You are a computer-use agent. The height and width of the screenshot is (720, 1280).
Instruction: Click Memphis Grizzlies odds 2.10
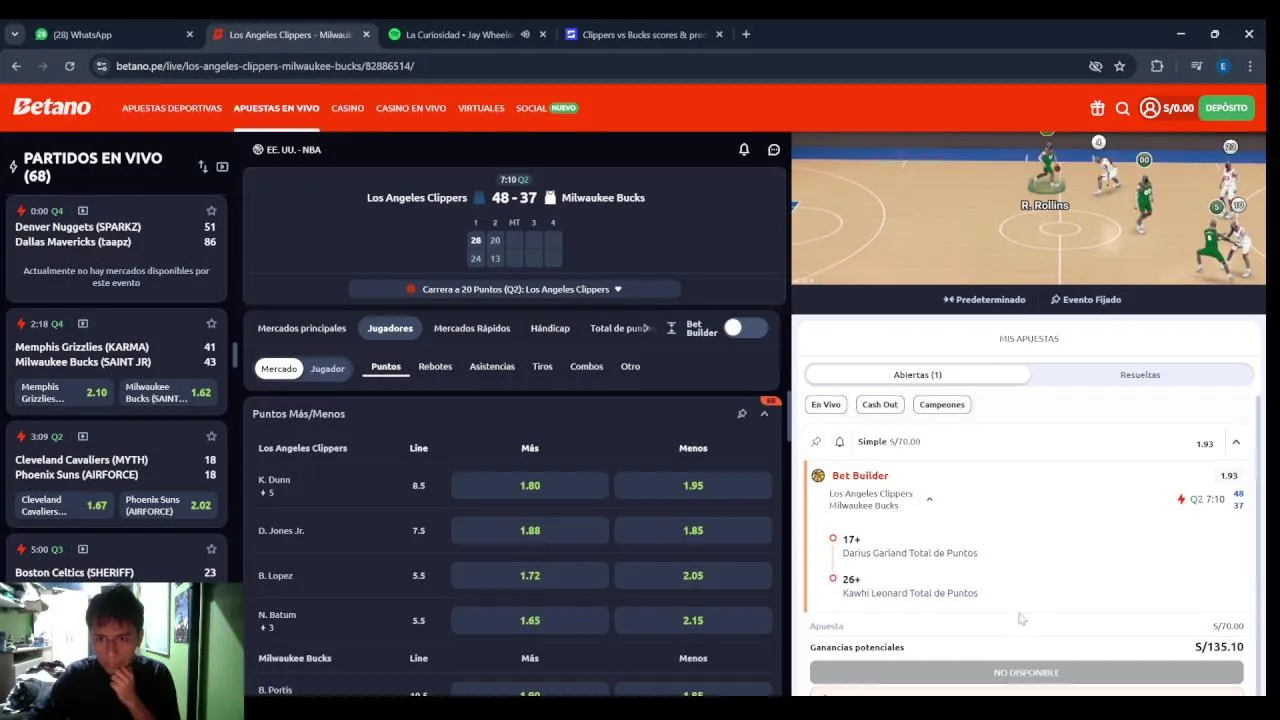65,393
